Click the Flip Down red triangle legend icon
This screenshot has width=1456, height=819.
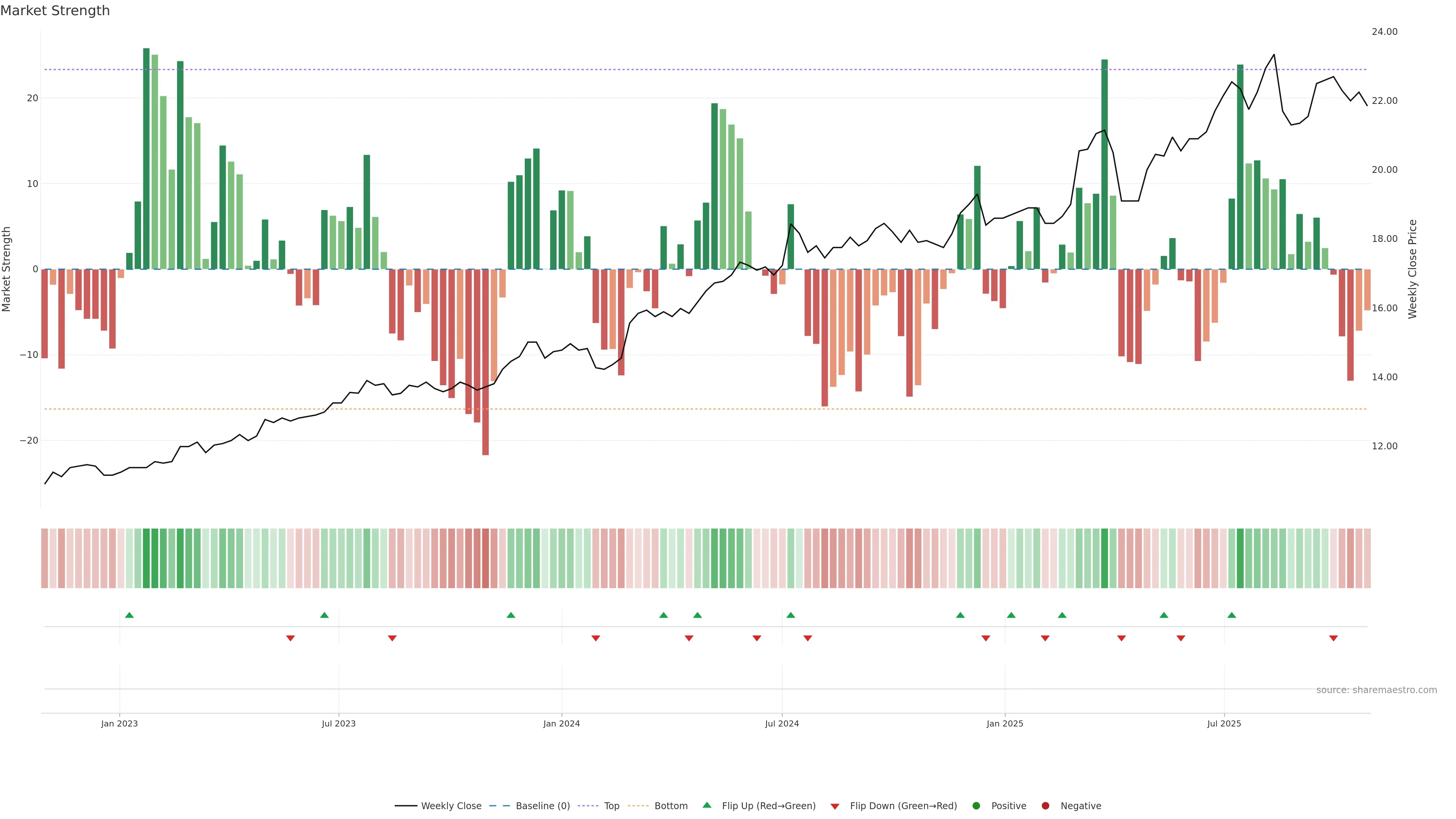coord(835,806)
